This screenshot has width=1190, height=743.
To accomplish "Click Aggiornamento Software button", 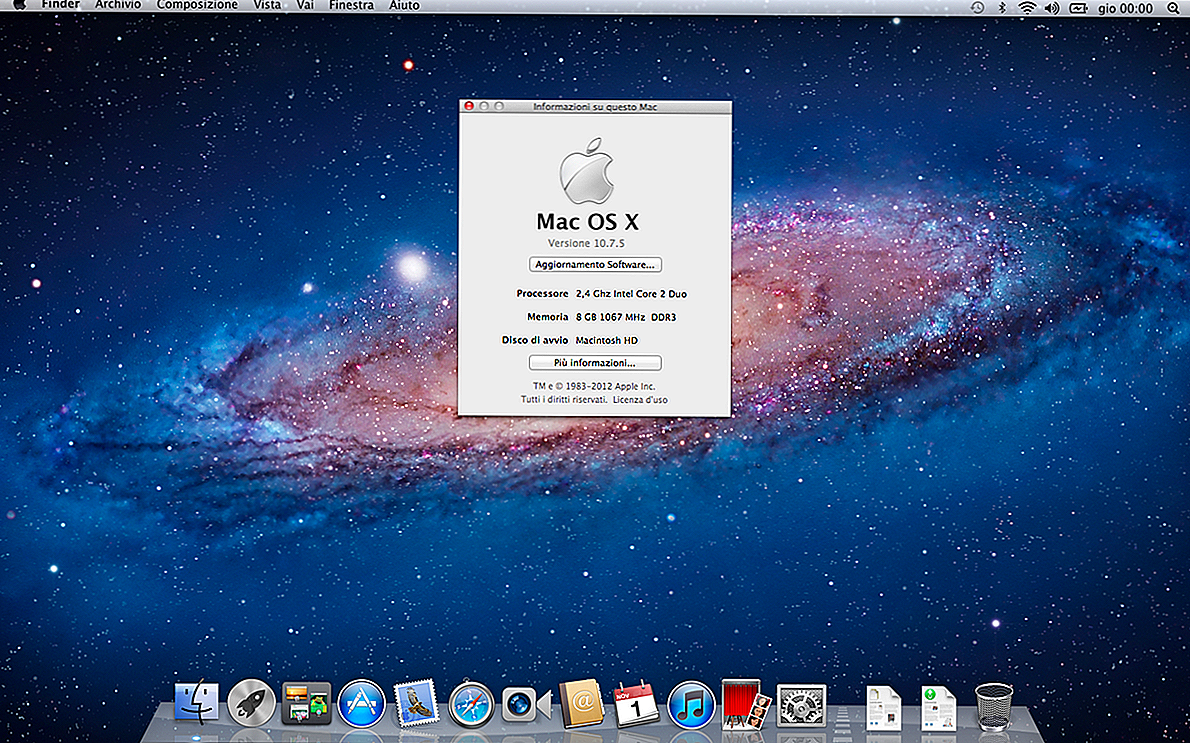I will tap(595, 265).
